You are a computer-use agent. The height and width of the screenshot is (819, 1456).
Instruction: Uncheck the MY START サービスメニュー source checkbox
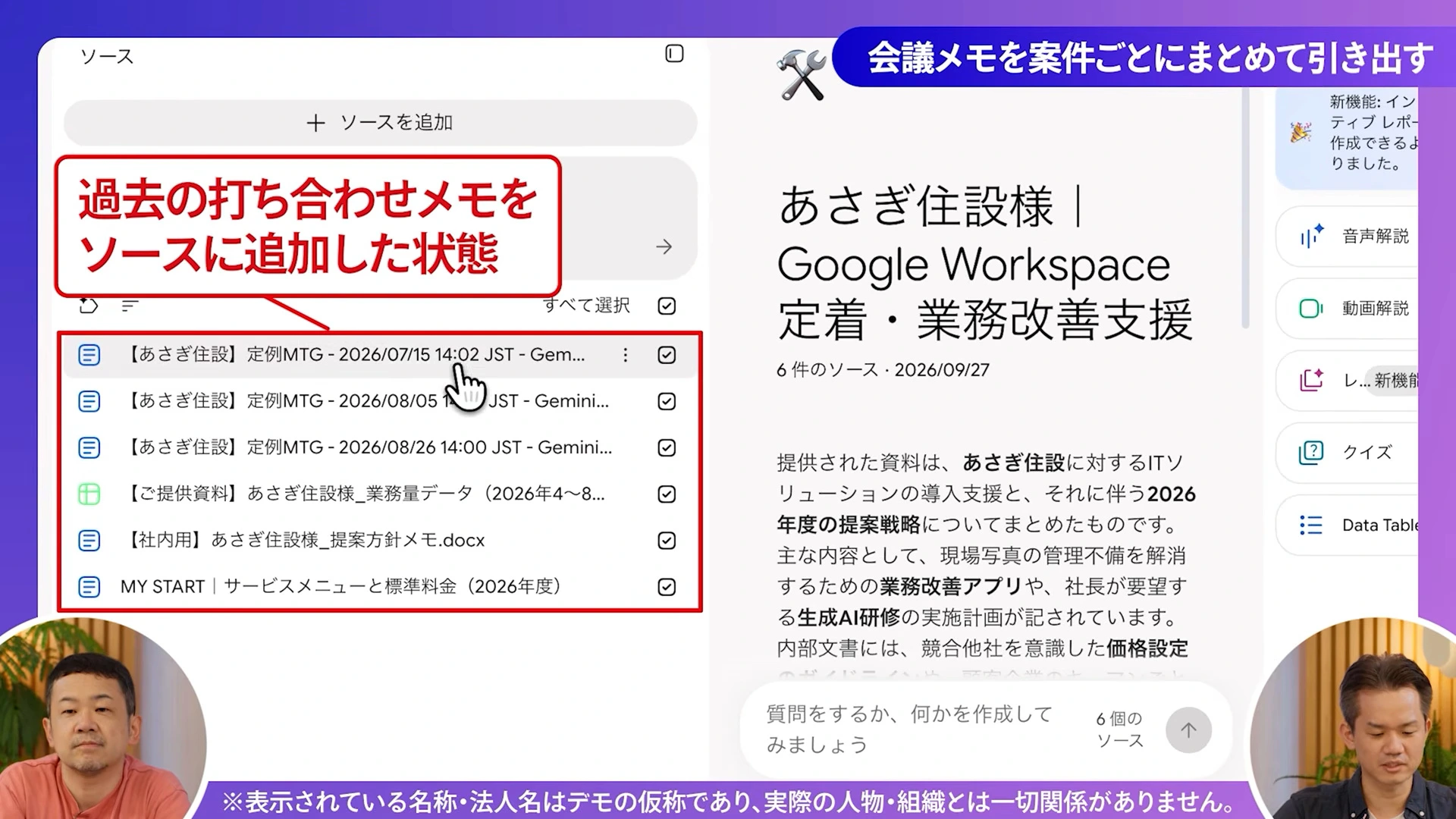click(667, 587)
